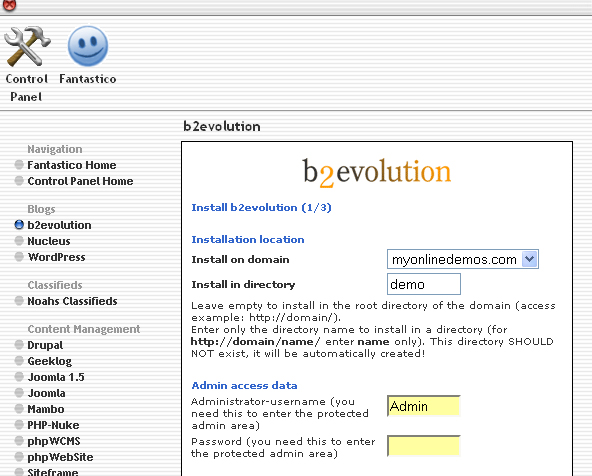Choose phpWCMS installer link
Image resolution: width=592 pixels, height=476 pixels.
(54, 441)
